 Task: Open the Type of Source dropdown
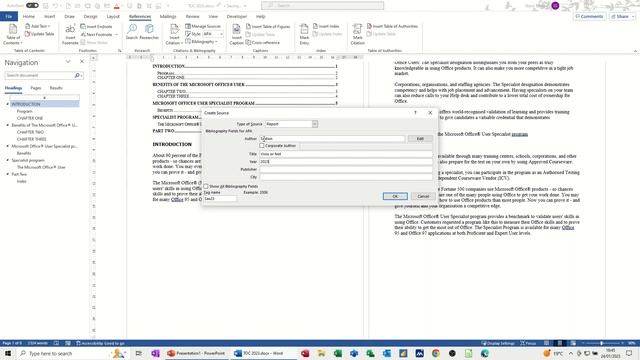click(315, 124)
